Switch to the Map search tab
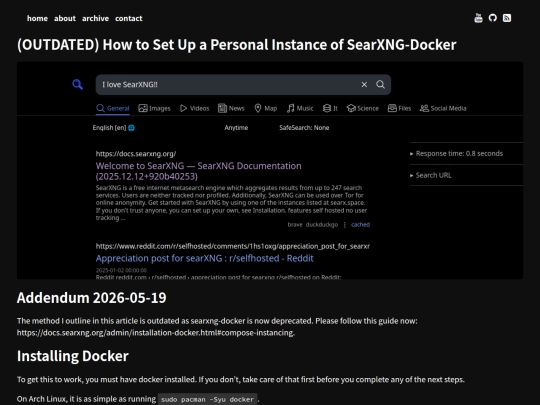540x405 pixels. point(266,108)
